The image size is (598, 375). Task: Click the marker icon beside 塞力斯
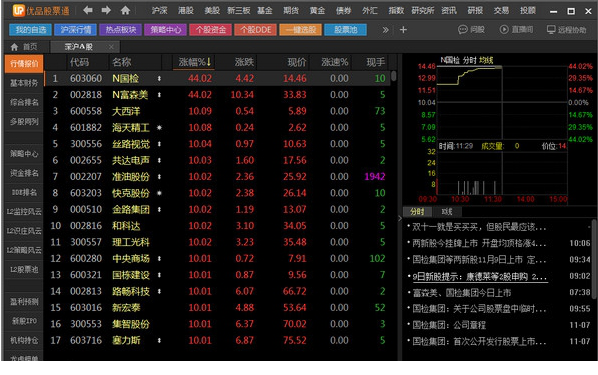click(x=159, y=341)
